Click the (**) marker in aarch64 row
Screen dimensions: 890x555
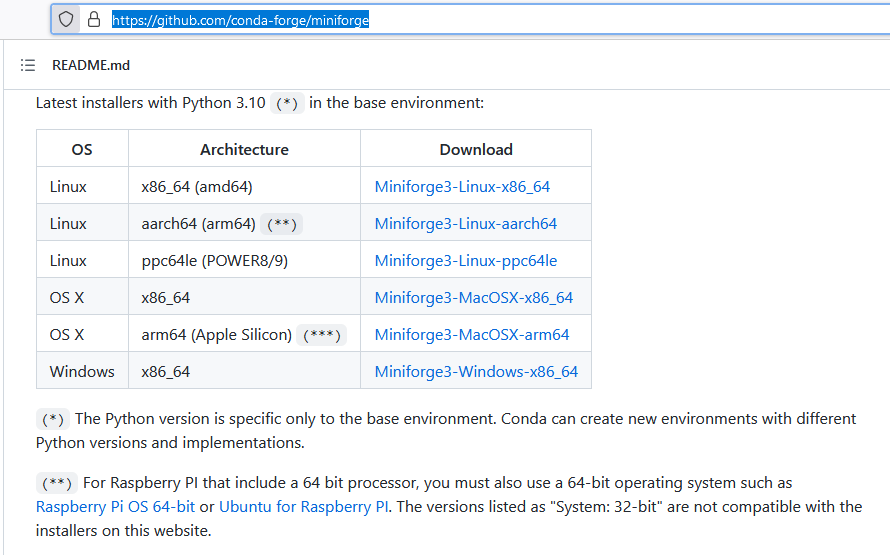coord(282,224)
